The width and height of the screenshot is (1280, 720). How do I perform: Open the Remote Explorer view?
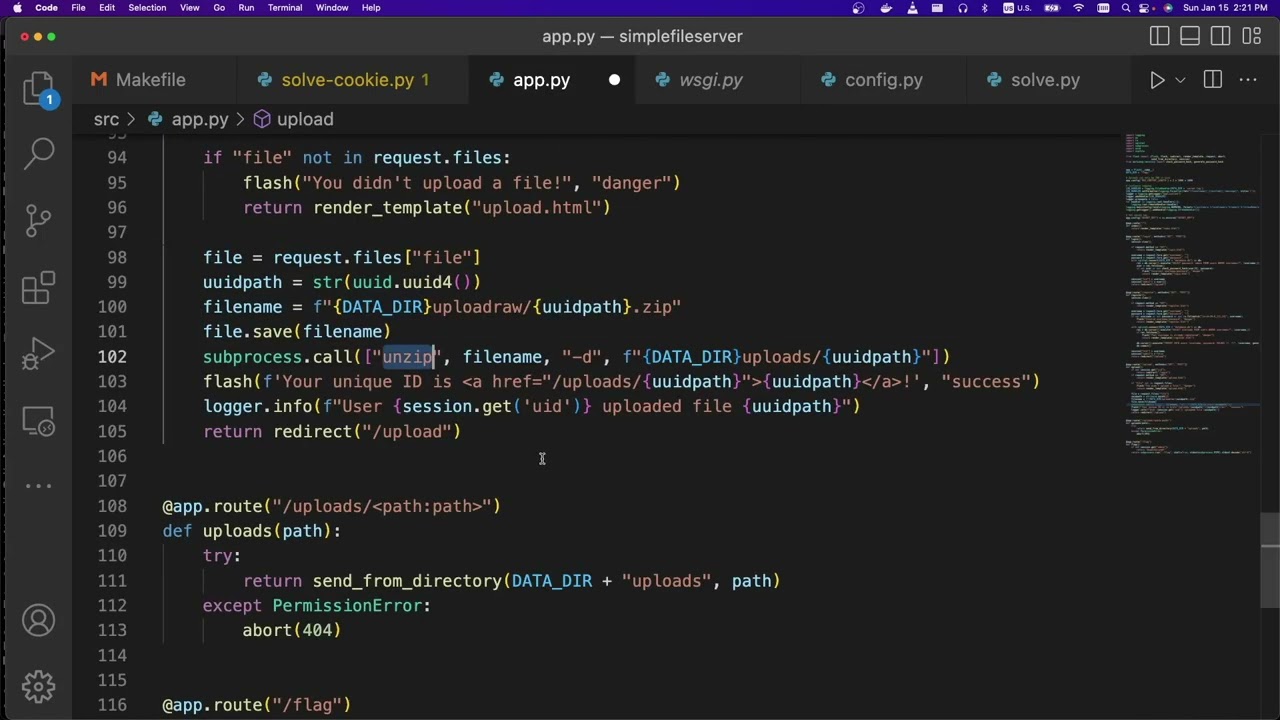click(38, 421)
